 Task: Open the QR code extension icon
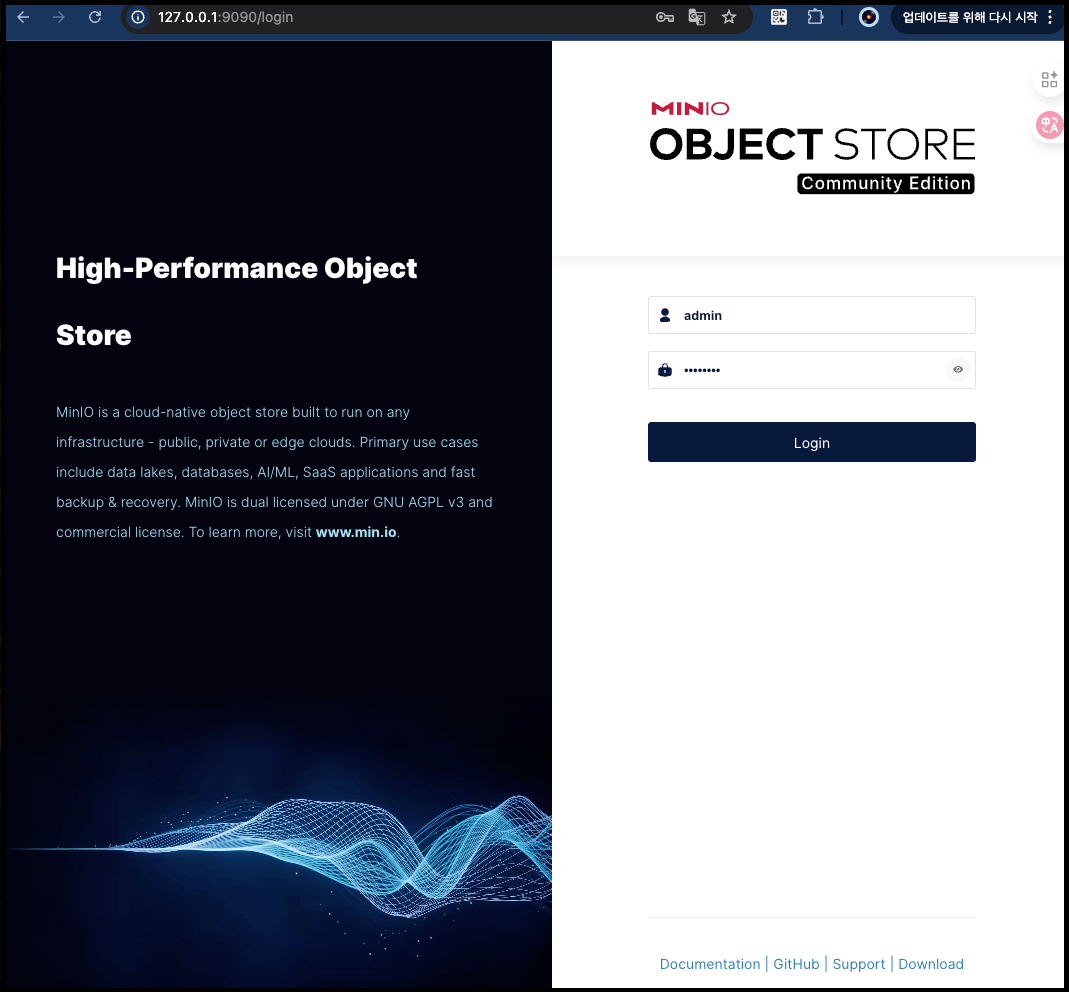pyautogui.click(x=779, y=17)
